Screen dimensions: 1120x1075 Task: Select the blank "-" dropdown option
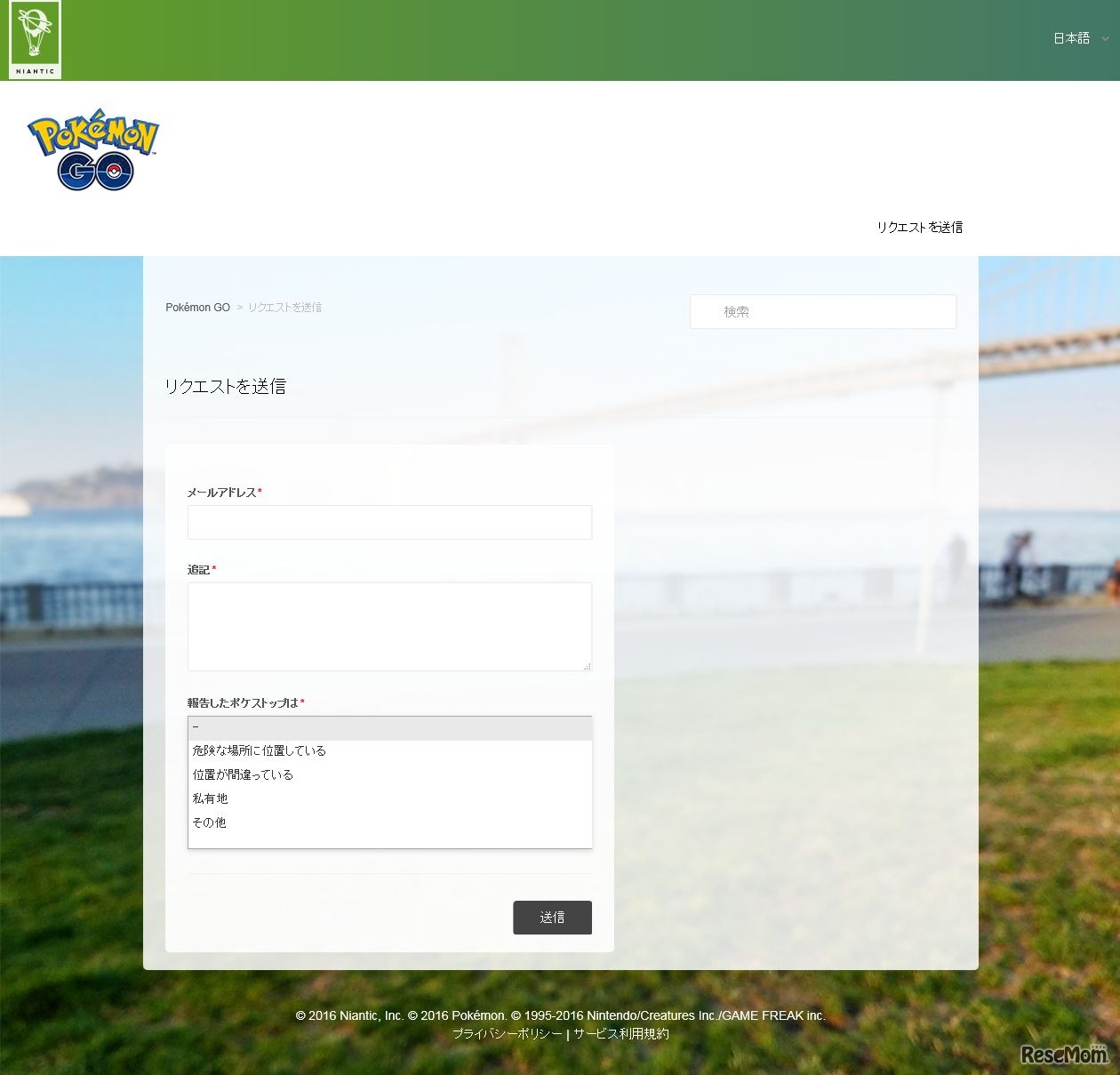389,728
